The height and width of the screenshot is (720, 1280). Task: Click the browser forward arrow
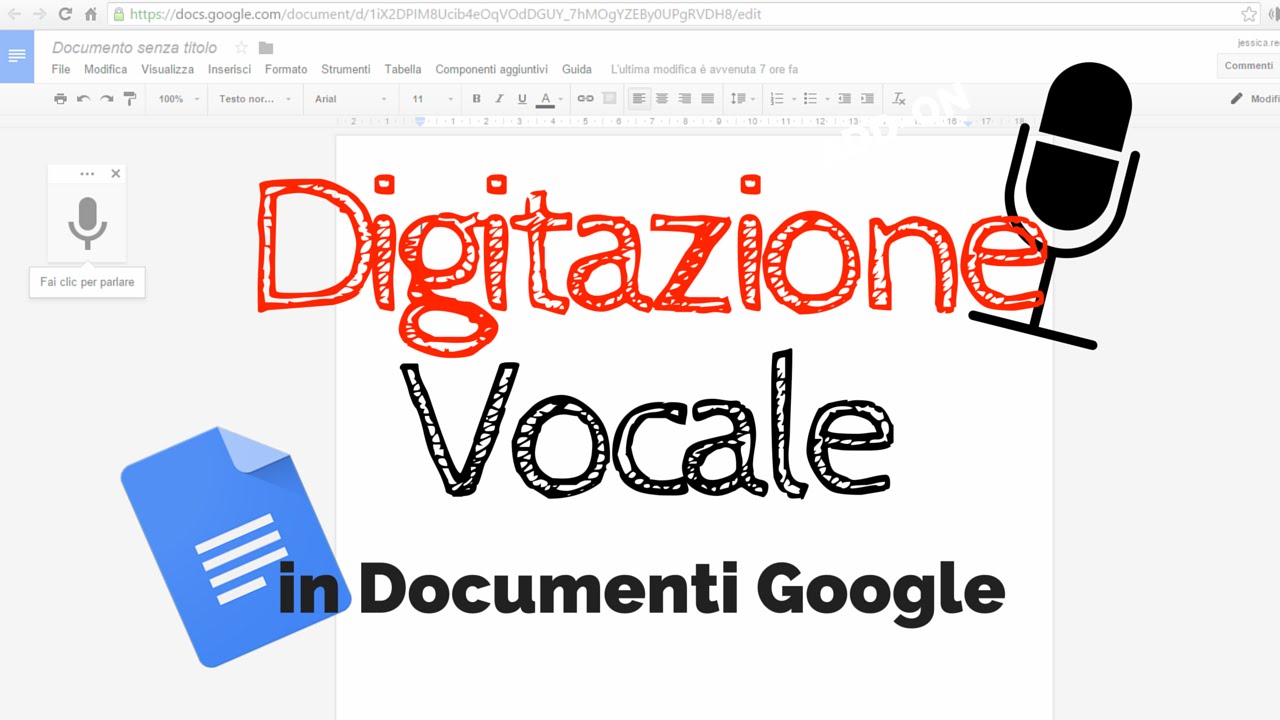pos(39,14)
